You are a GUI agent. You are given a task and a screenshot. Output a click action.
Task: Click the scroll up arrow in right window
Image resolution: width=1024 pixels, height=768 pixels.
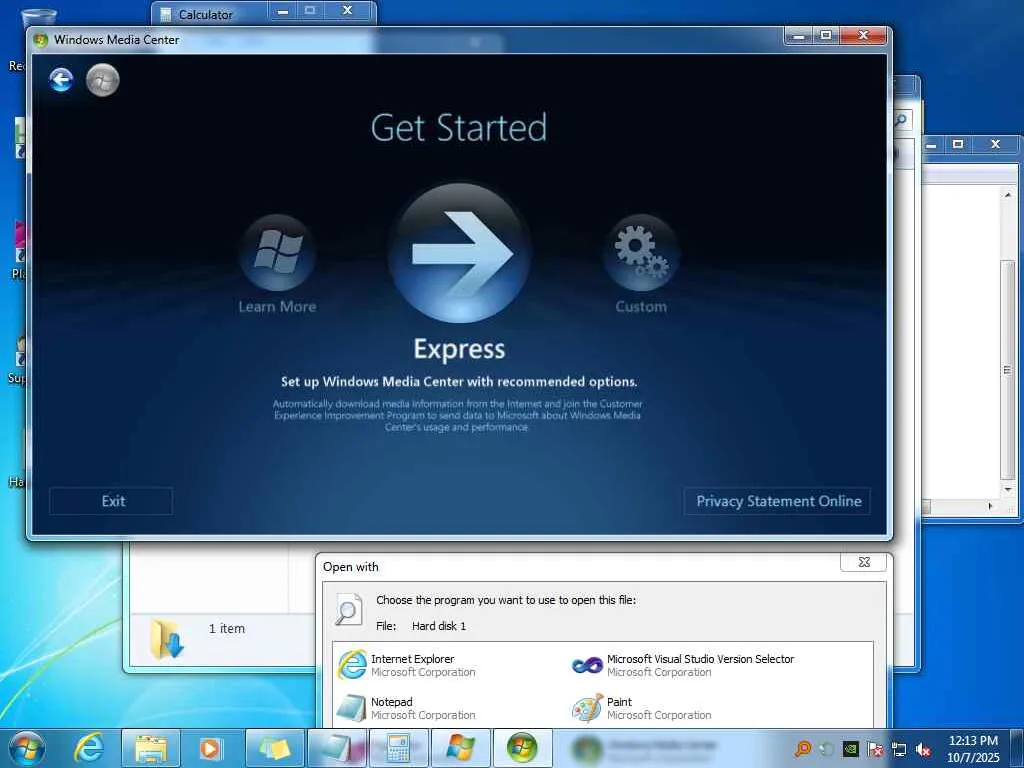pos(1008,193)
